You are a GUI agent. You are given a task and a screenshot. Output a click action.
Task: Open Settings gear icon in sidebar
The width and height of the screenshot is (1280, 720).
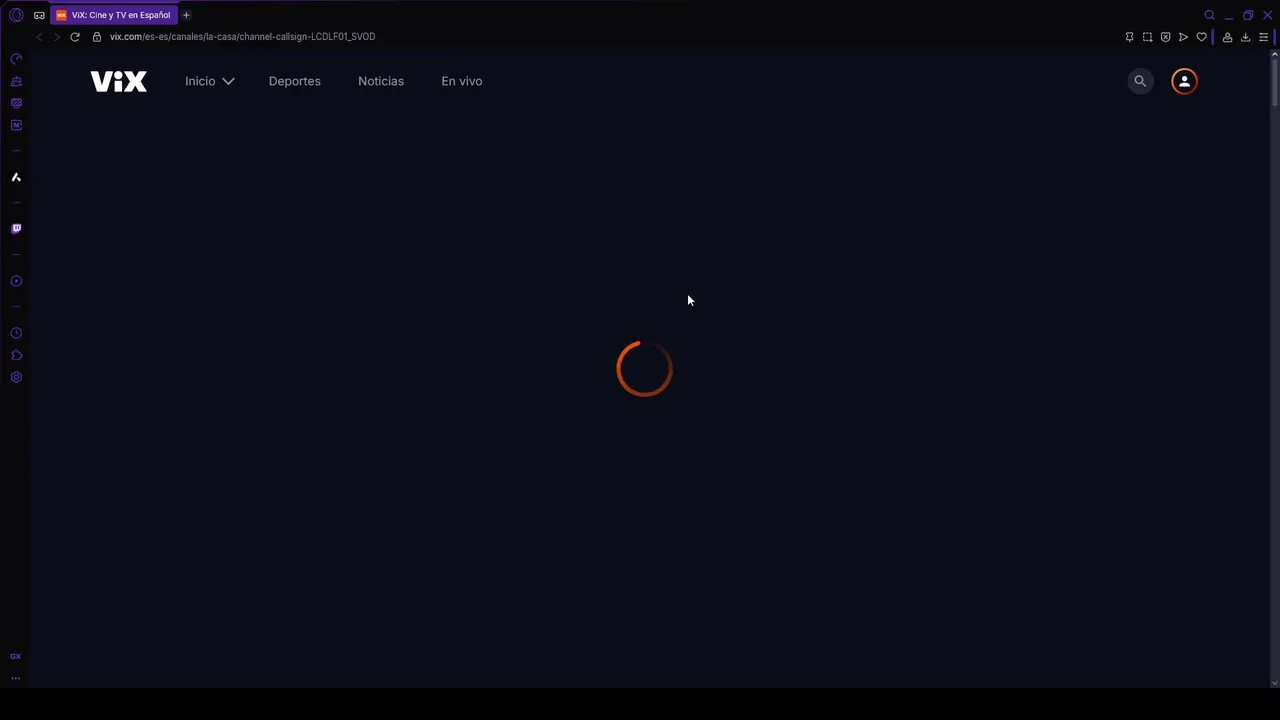[x=16, y=377]
